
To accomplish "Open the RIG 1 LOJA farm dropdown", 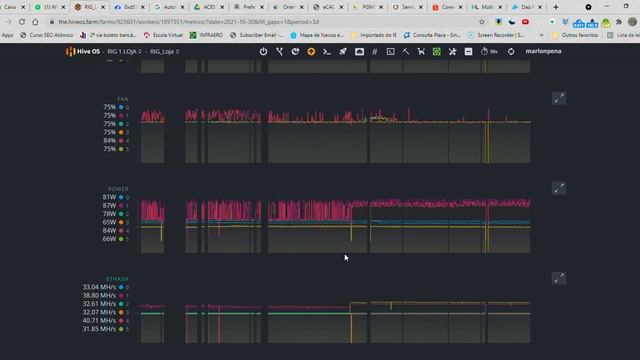I will [x=124, y=51].
